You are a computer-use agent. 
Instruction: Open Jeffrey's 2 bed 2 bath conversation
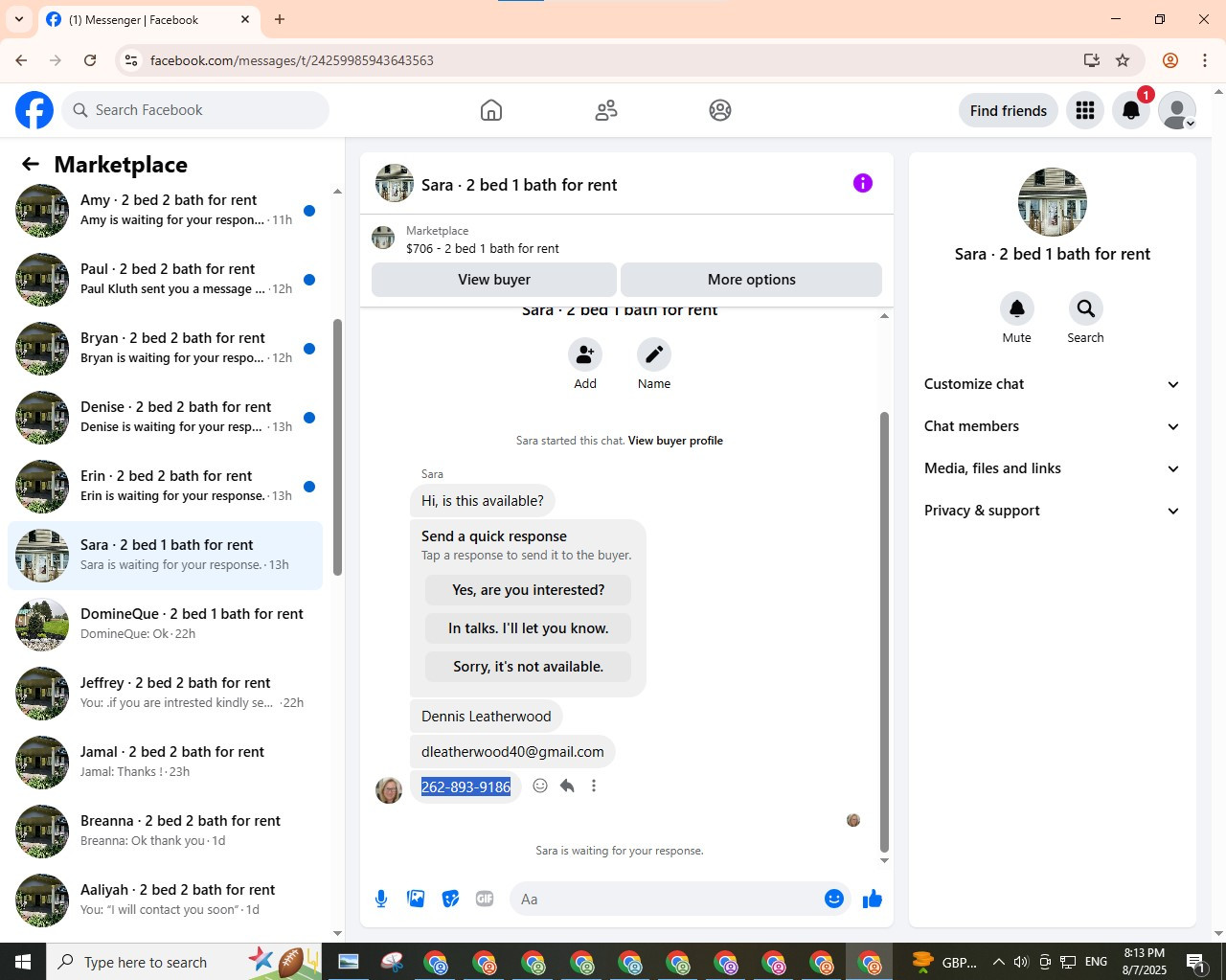[x=166, y=694]
